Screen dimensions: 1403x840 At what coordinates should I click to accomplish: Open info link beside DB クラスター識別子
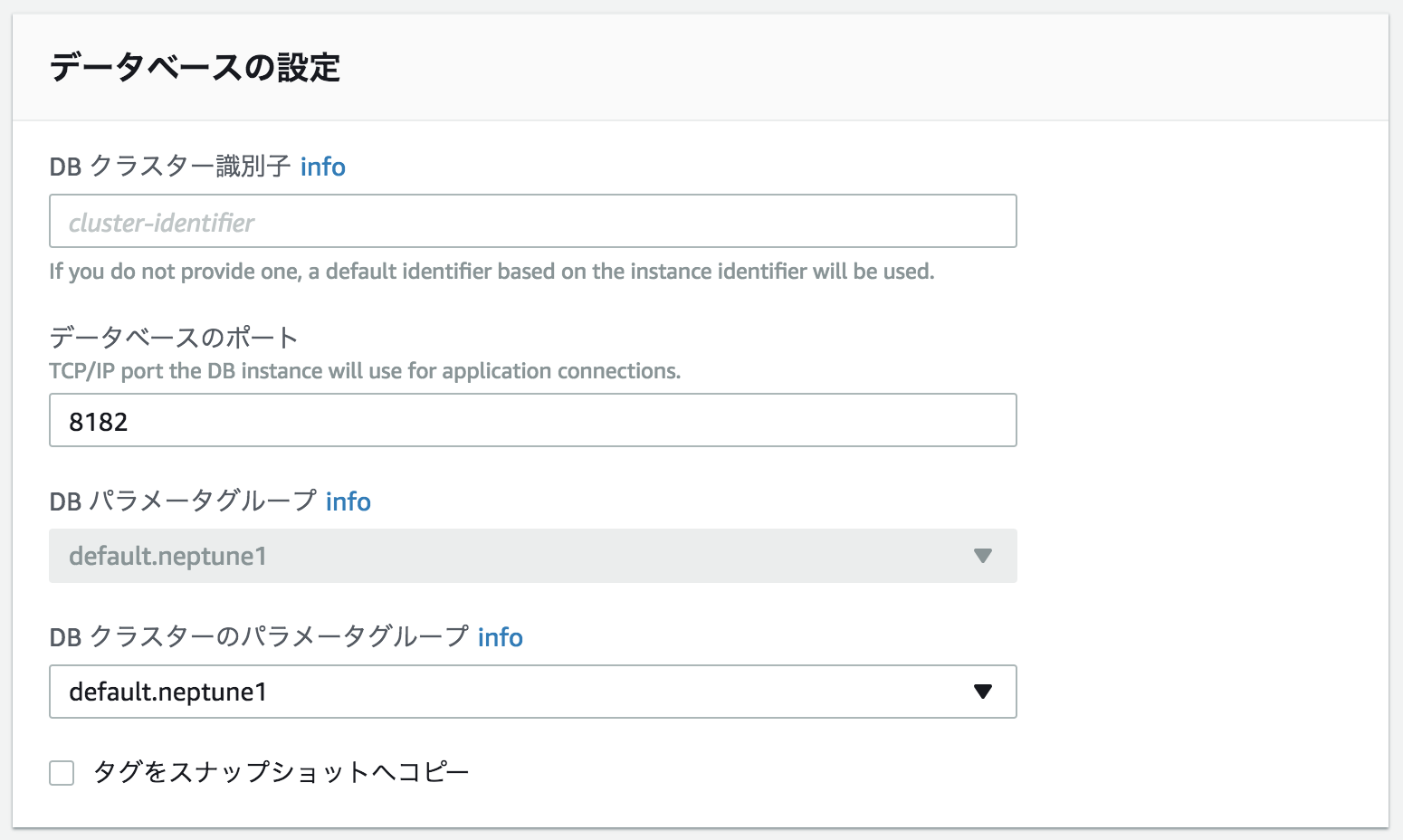[x=322, y=167]
